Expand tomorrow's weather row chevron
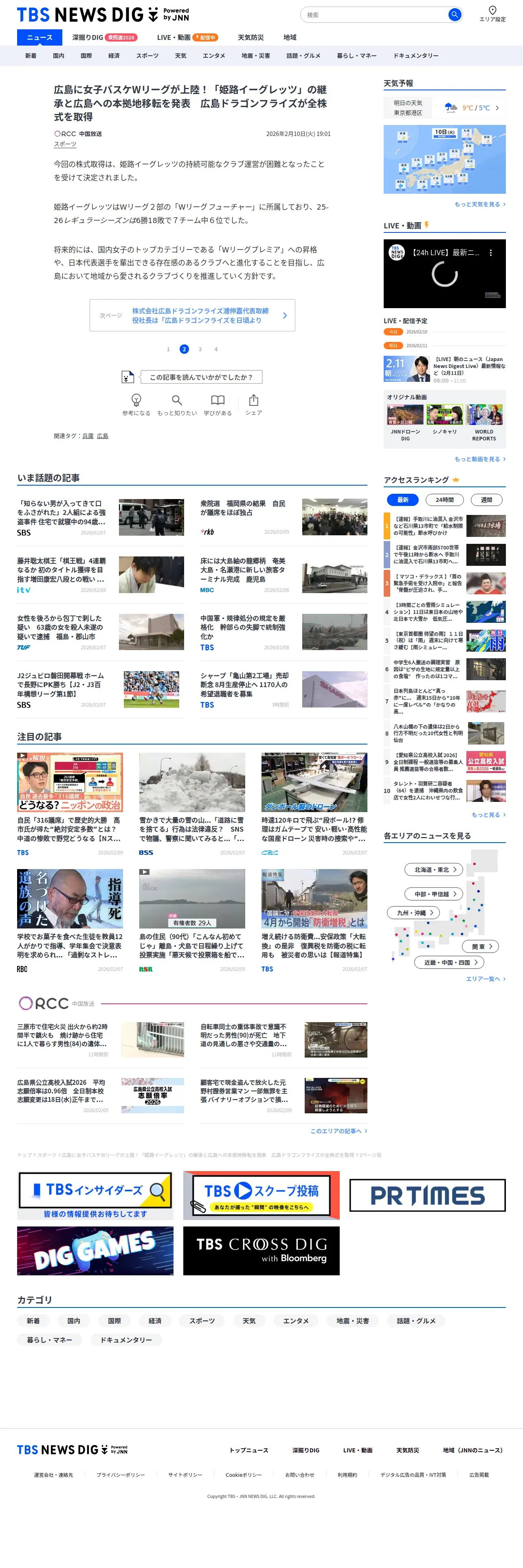523x1568 pixels. (x=497, y=108)
